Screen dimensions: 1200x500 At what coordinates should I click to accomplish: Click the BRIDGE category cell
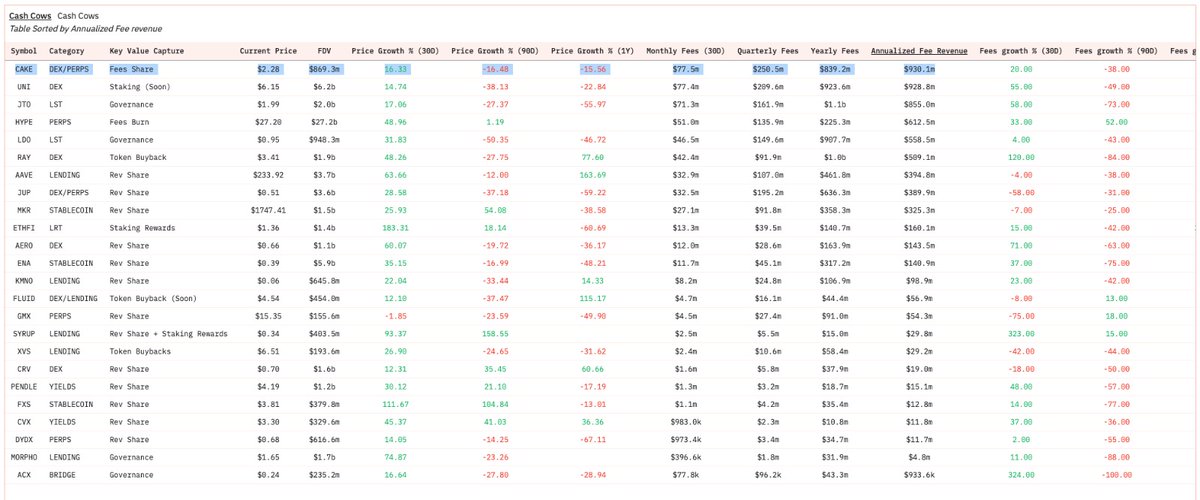[x=62, y=474]
